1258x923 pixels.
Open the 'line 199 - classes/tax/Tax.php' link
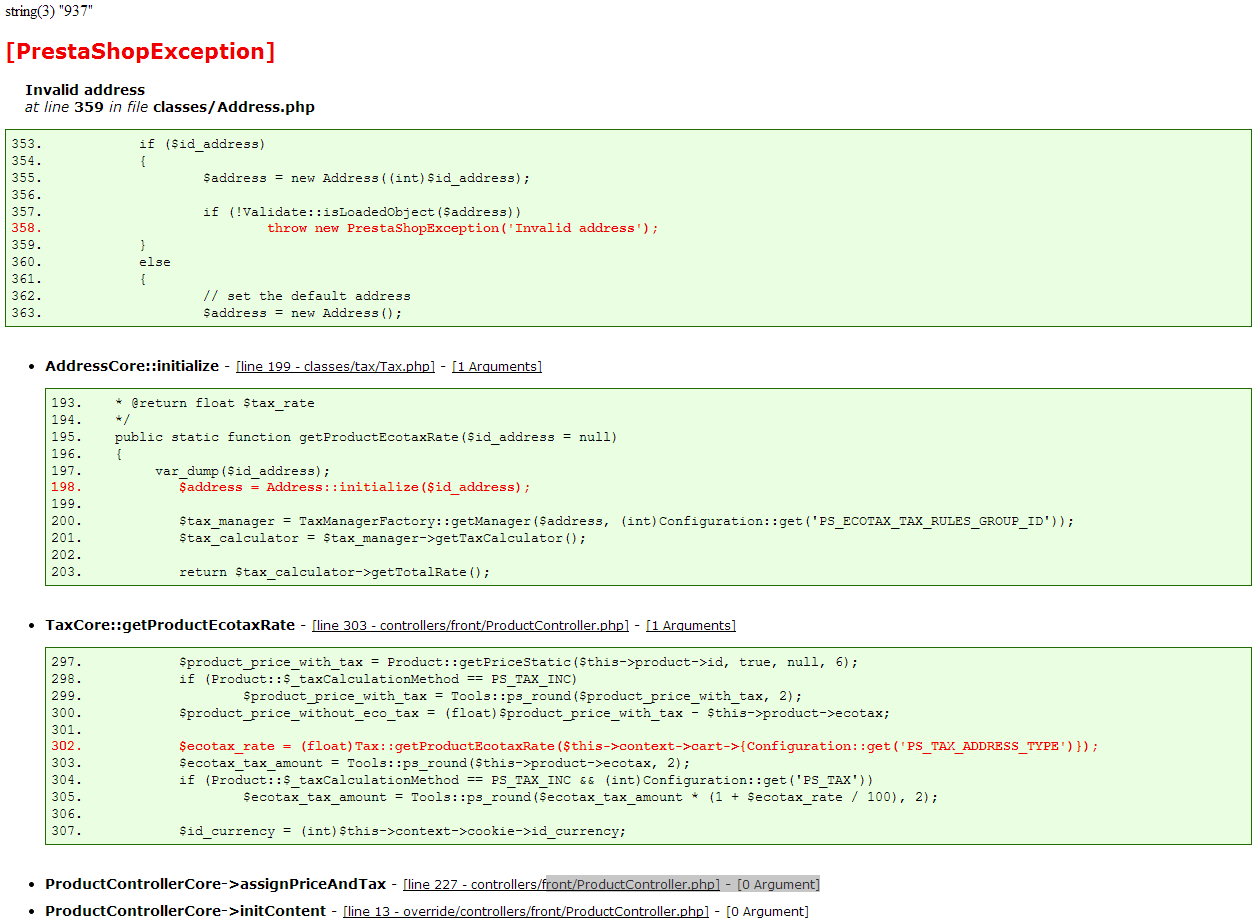click(335, 367)
